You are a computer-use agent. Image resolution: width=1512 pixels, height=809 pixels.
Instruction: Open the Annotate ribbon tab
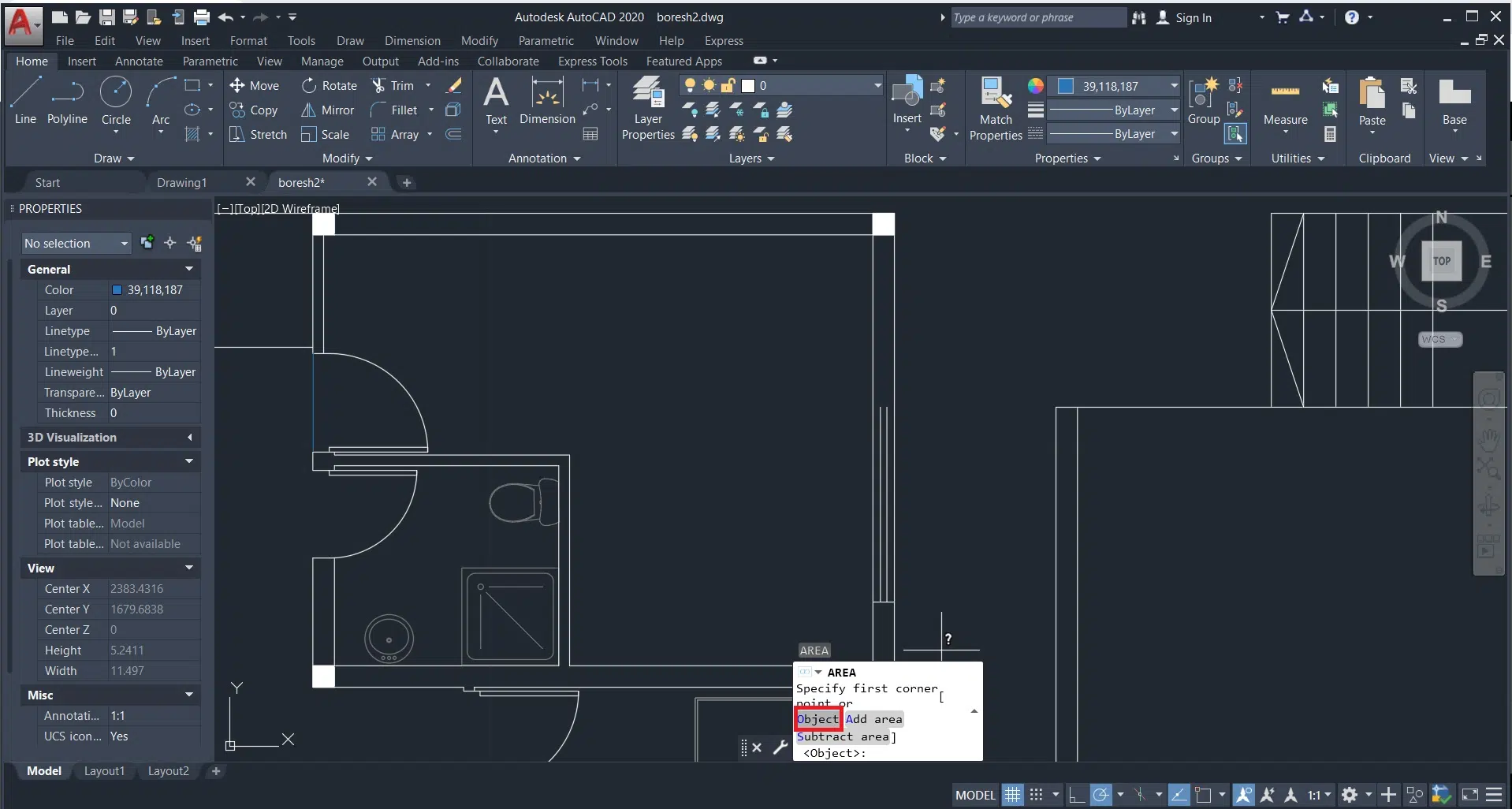click(x=139, y=62)
